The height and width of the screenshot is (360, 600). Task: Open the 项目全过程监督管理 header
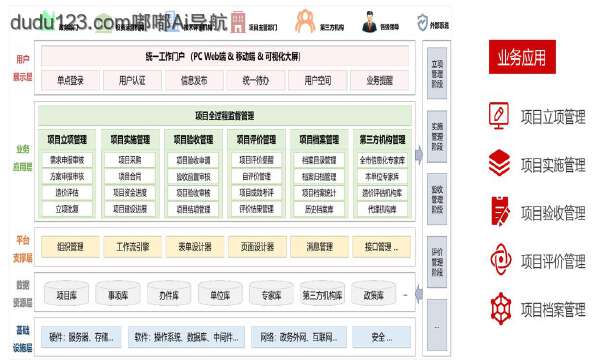(x=225, y=116)
